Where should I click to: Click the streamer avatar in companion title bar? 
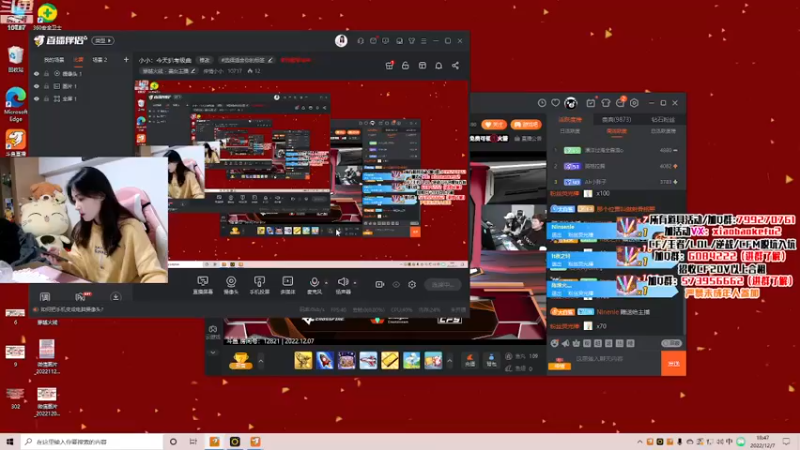341,40
